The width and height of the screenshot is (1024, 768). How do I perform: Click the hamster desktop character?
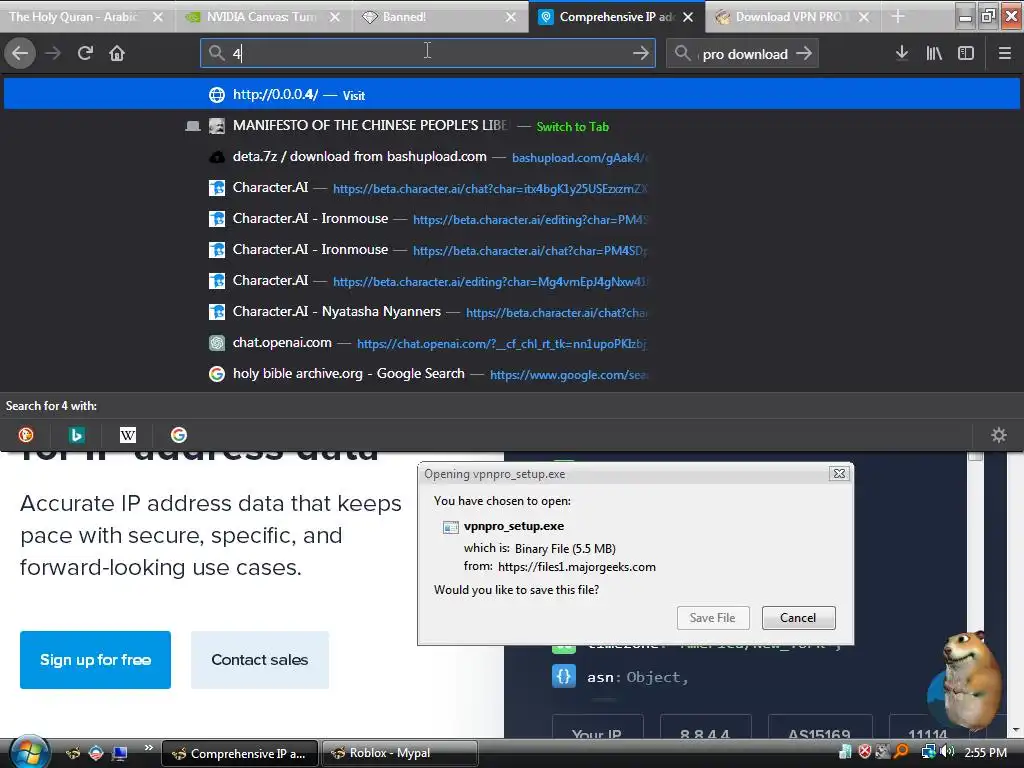coord(968,679)
